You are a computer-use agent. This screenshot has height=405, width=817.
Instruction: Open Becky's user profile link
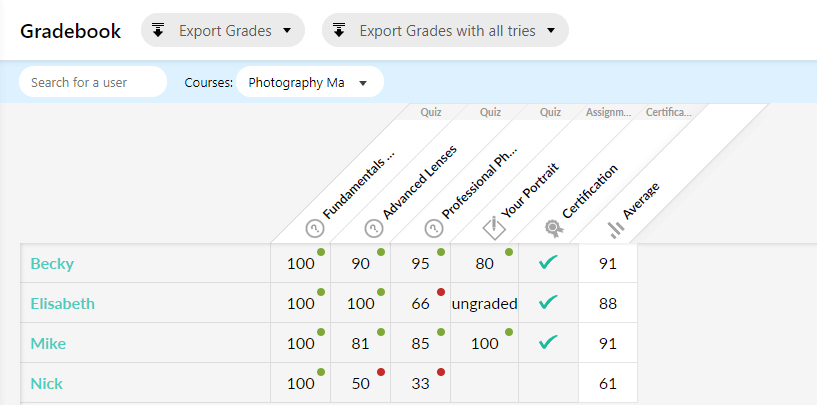click(x=52, y=264)
